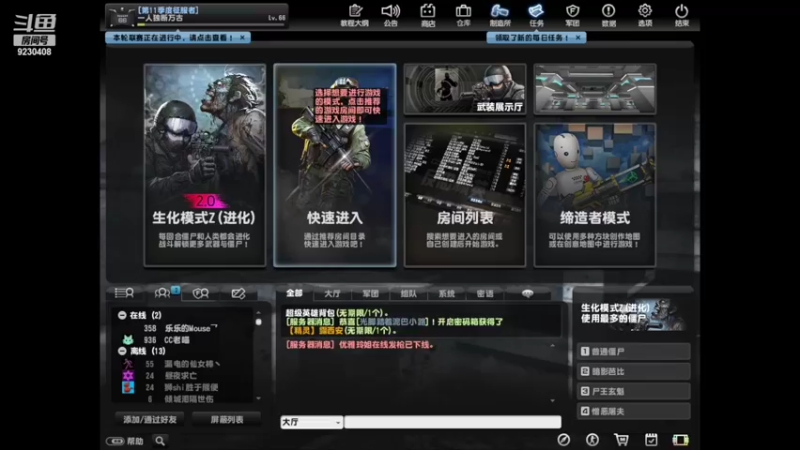Click the magnifier search icon
Image resolution: width=800 pixels, height=450 pixels.
(x=160, y=441)
